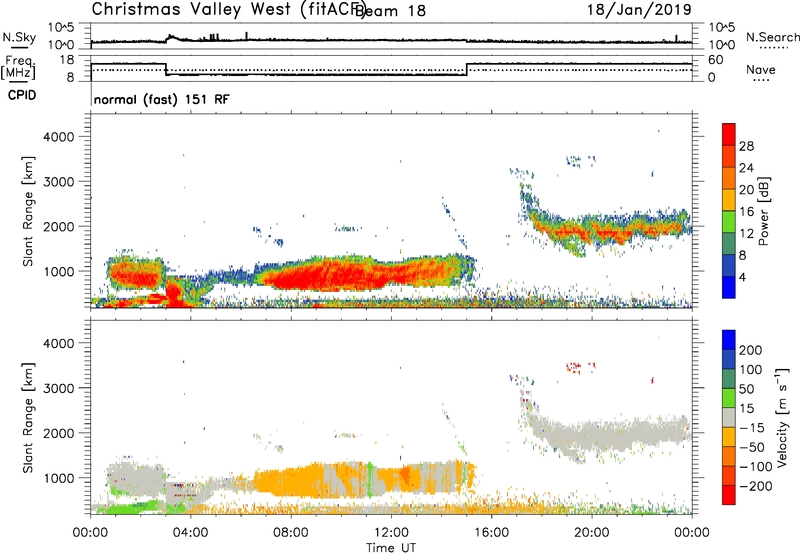Select the 60 tick on the Nave axis
The image size is (800, 554).
click(x=715, y=60)
